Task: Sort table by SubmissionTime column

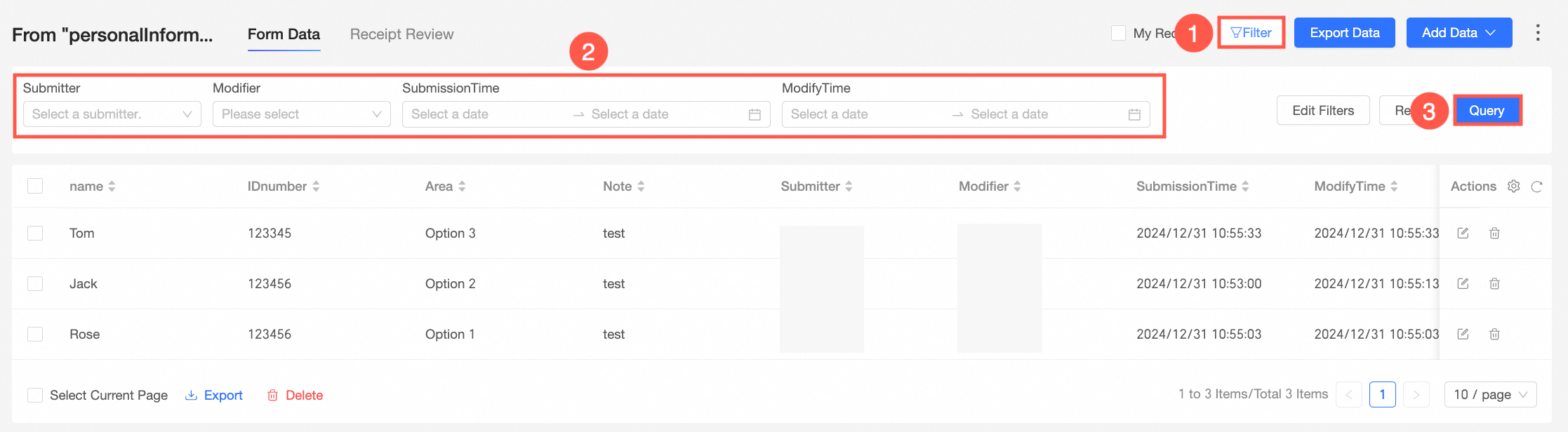Action: [x=1245, y=187]
